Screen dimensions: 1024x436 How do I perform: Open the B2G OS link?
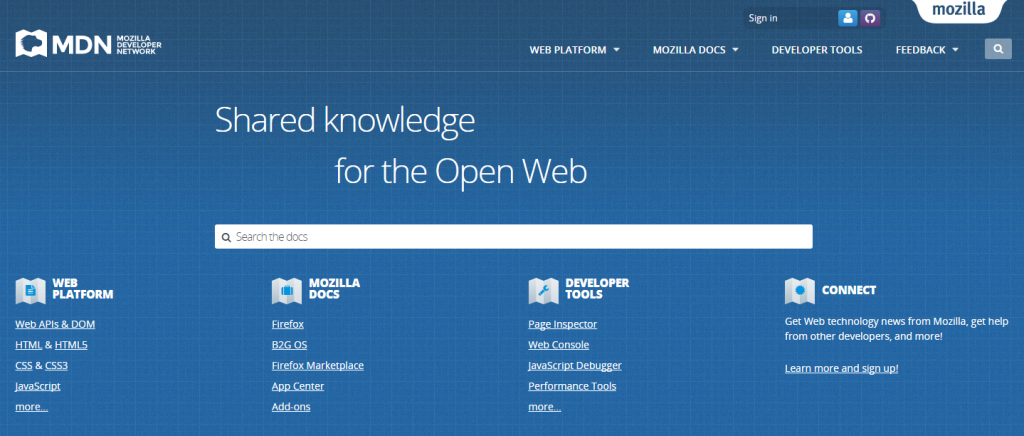289,345
